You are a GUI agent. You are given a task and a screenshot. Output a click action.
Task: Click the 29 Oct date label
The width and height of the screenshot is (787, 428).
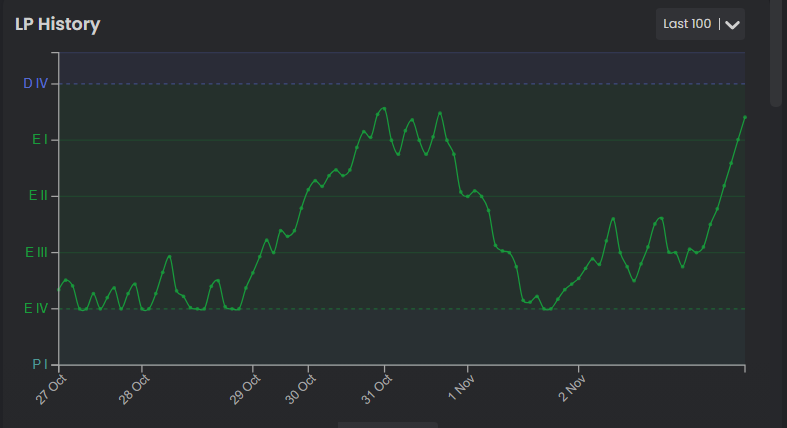(x=245, y=390)
